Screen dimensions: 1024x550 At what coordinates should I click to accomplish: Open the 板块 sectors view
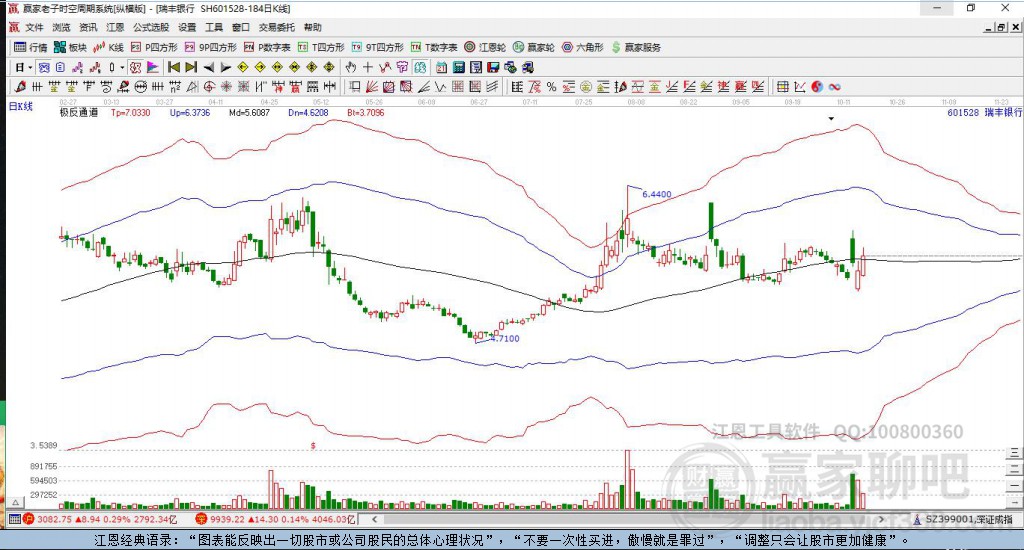click(70, 47)
